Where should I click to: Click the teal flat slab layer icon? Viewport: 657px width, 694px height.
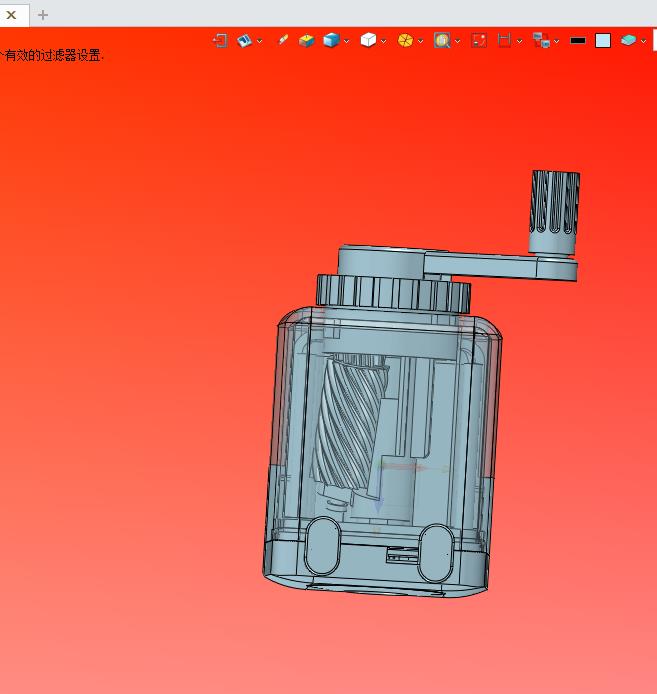click(x=628, y=40)
